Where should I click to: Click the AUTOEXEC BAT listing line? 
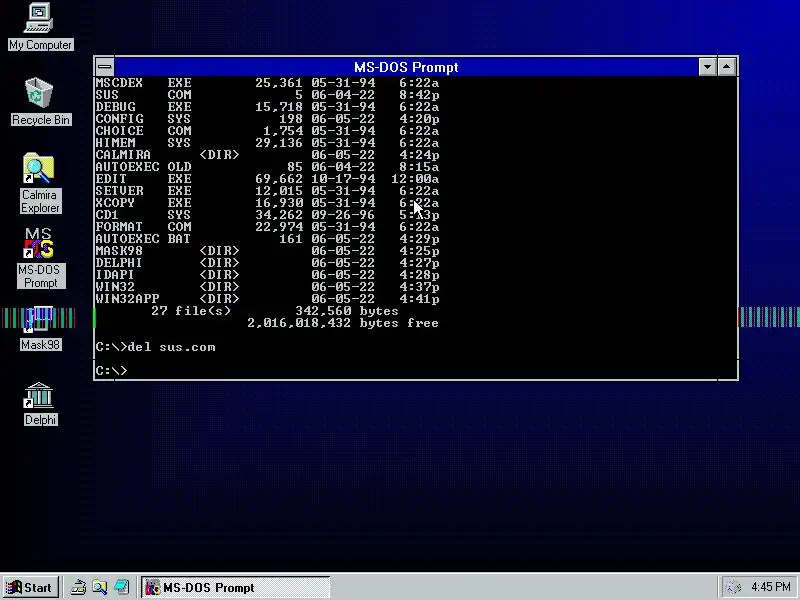click(x=267, y=239)
